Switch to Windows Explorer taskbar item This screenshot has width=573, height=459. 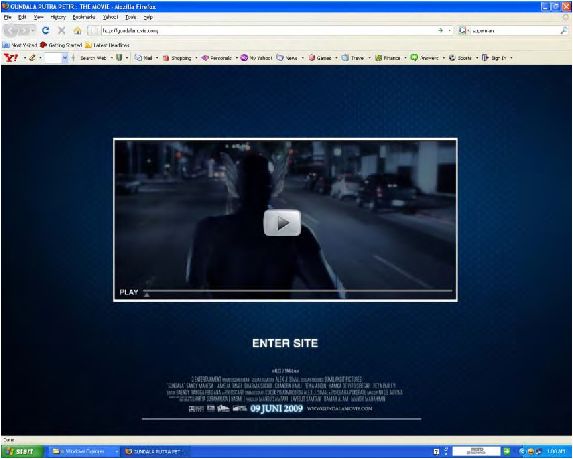click(83, 452)
